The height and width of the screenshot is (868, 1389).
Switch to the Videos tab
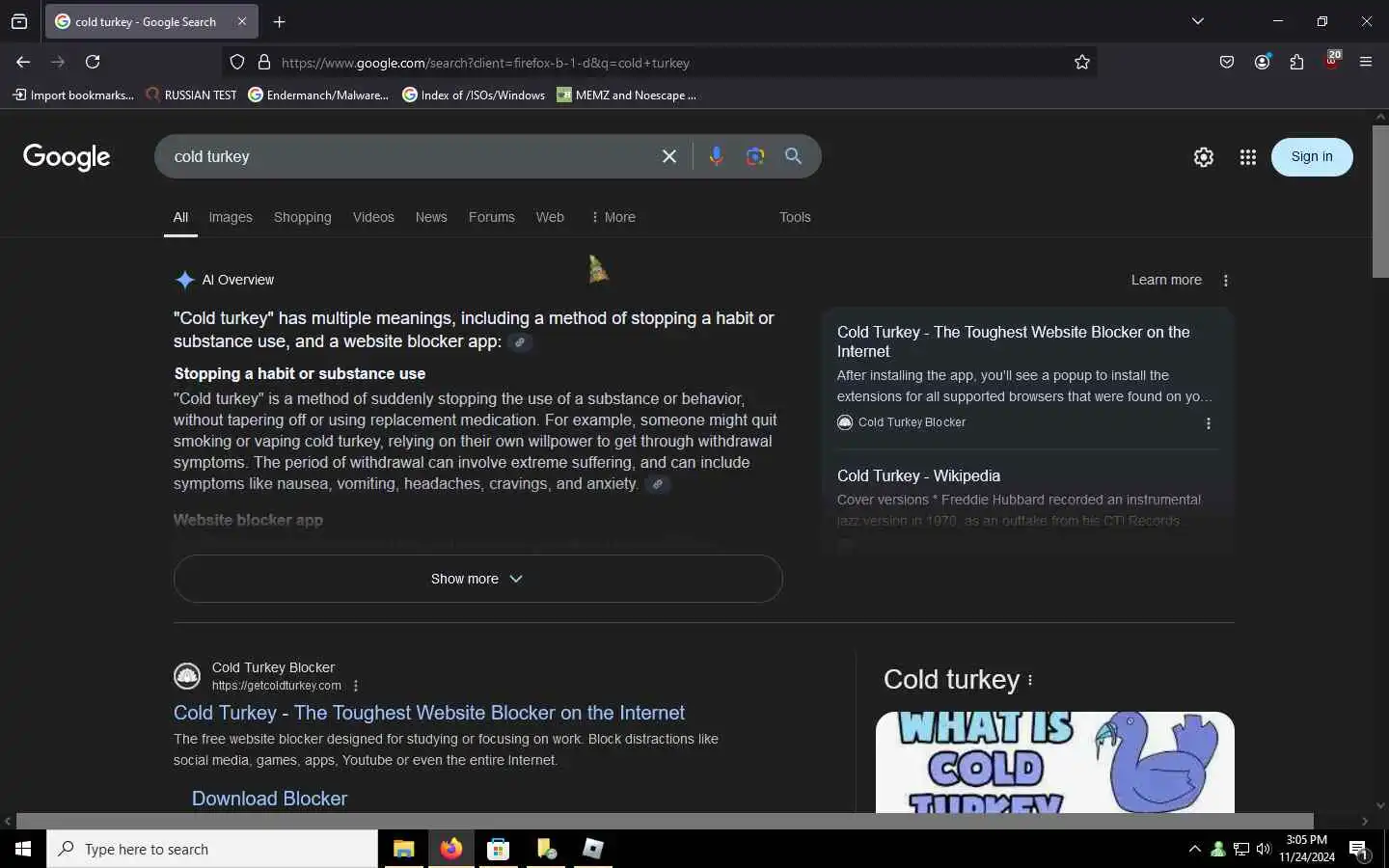coord(373,217)
